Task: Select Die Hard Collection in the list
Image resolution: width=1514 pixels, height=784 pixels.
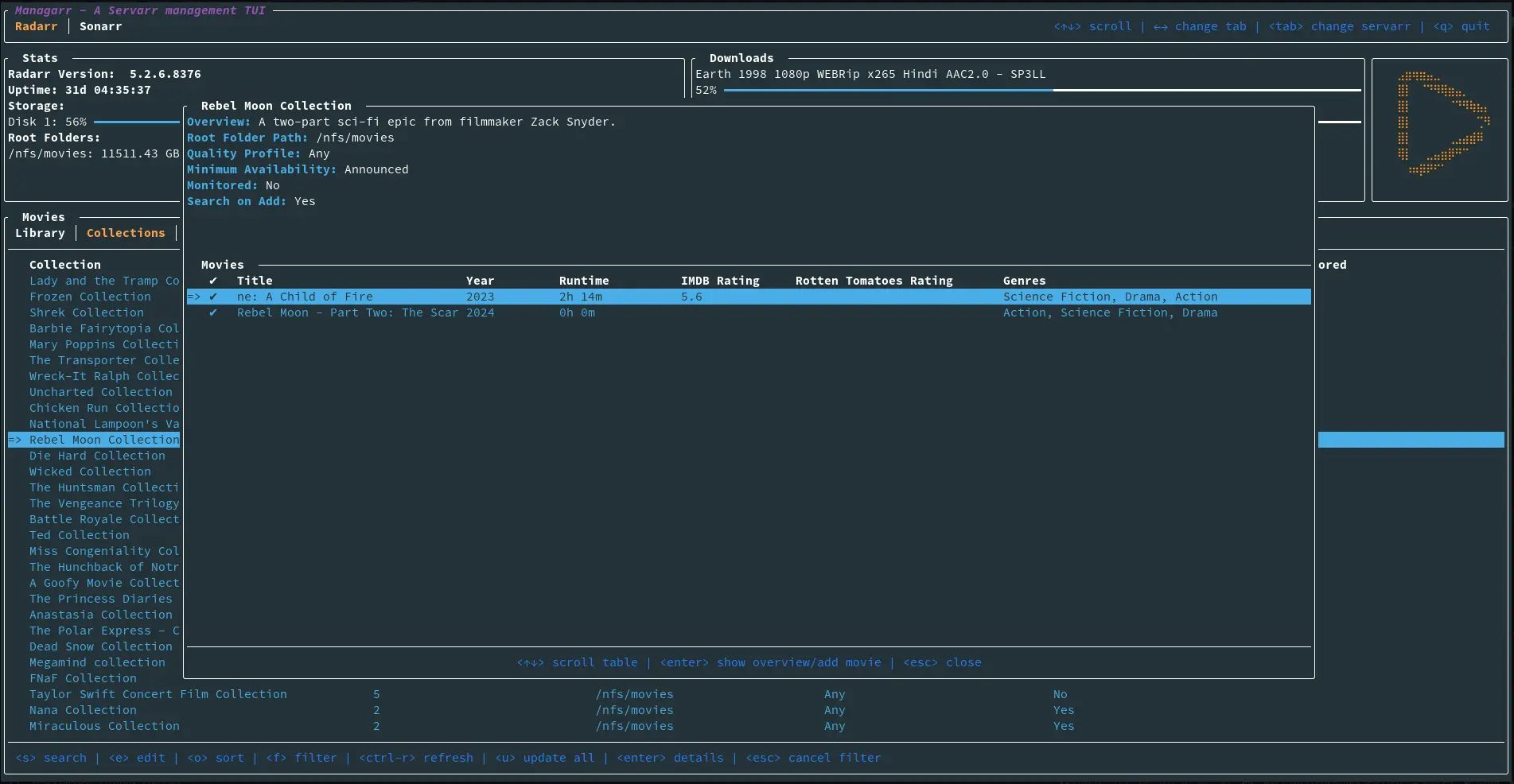Action: coord(97,456)
